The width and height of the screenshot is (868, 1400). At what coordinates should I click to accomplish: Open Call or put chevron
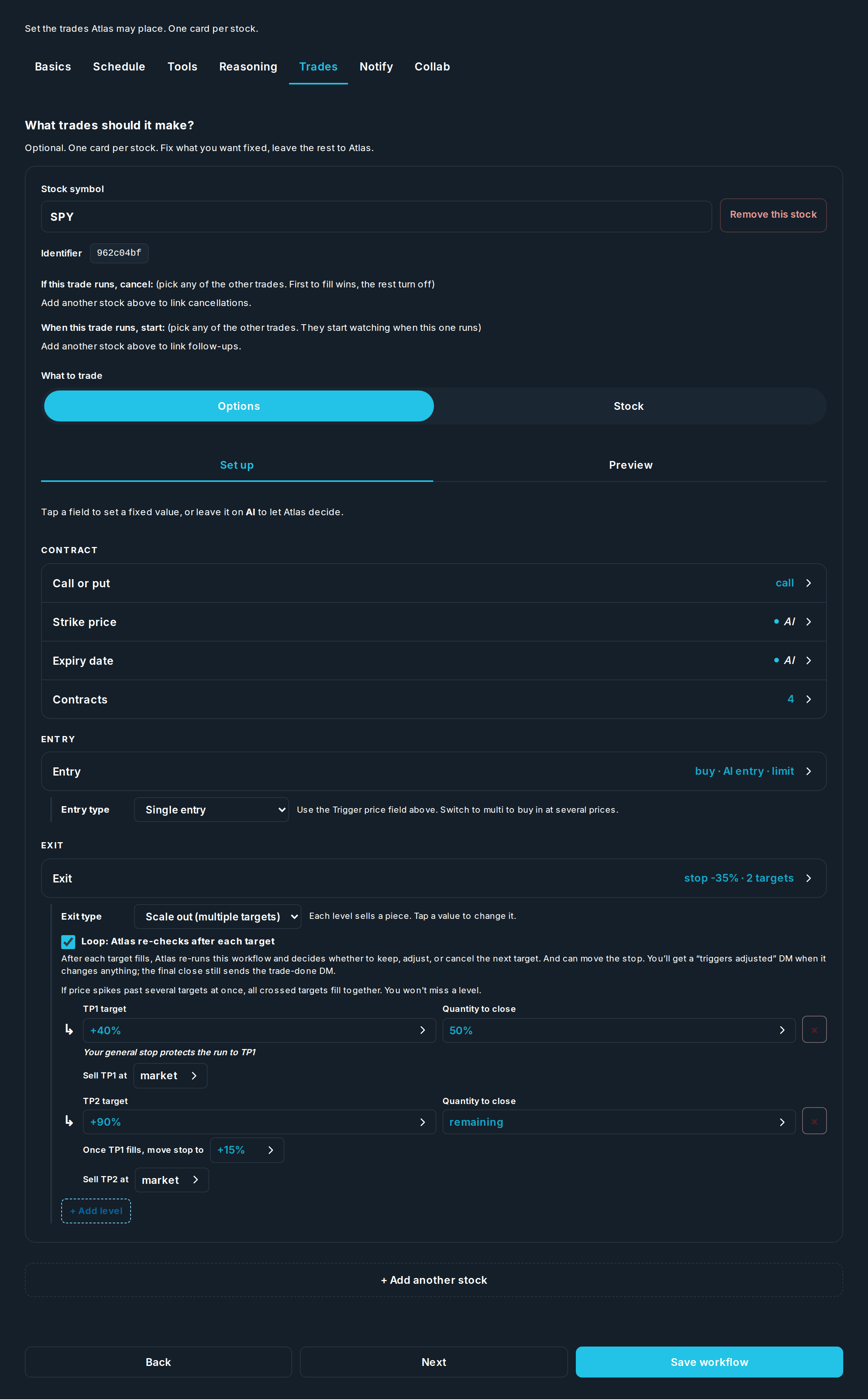[808, 583]
